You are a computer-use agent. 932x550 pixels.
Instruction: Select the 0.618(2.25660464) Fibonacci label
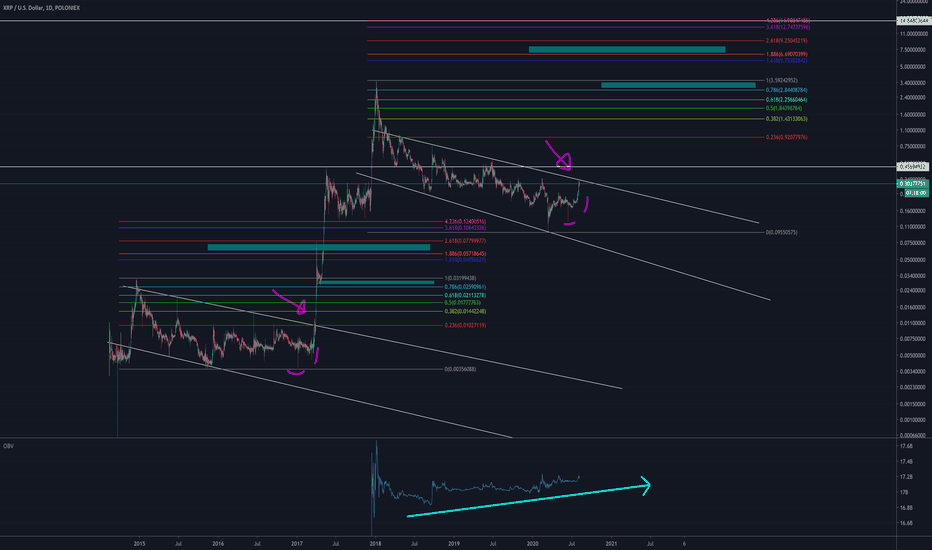pyautogui.click(x=786, y=99)
